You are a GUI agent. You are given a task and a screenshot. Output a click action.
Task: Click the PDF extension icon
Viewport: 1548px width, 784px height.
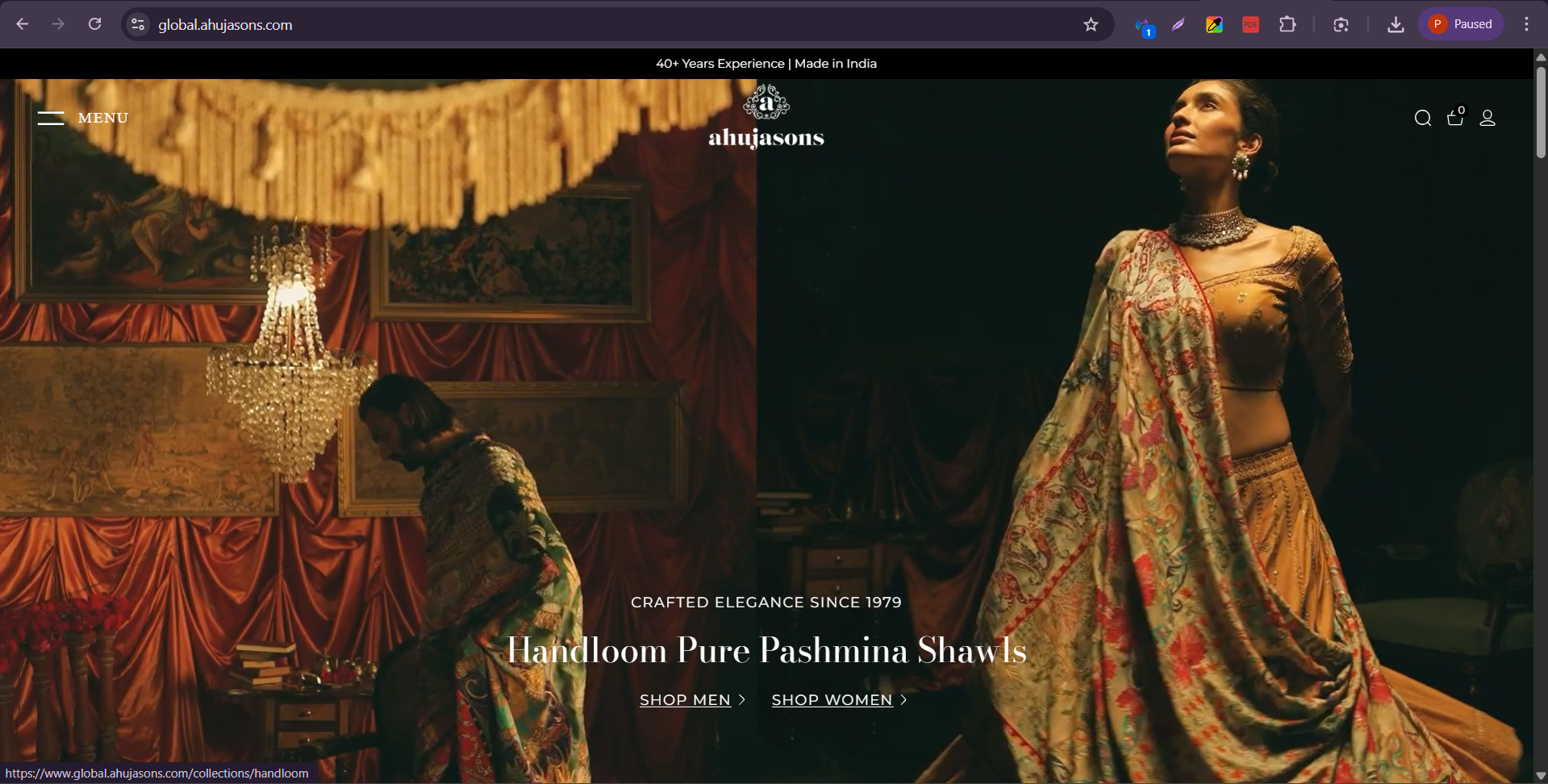coord(1250,24)
